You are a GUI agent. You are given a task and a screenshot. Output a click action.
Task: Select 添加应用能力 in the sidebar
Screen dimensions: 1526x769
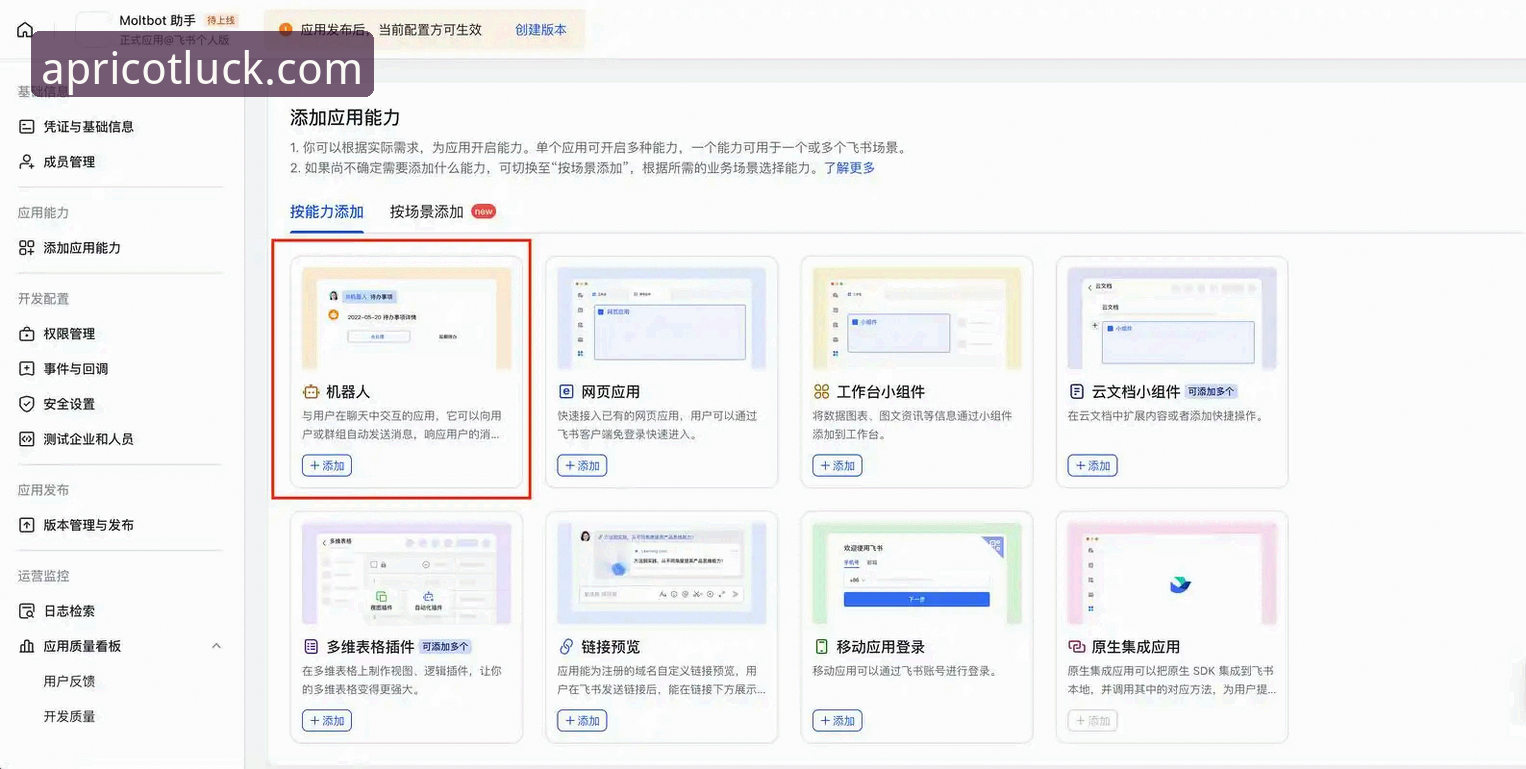[x=82, y=248]
